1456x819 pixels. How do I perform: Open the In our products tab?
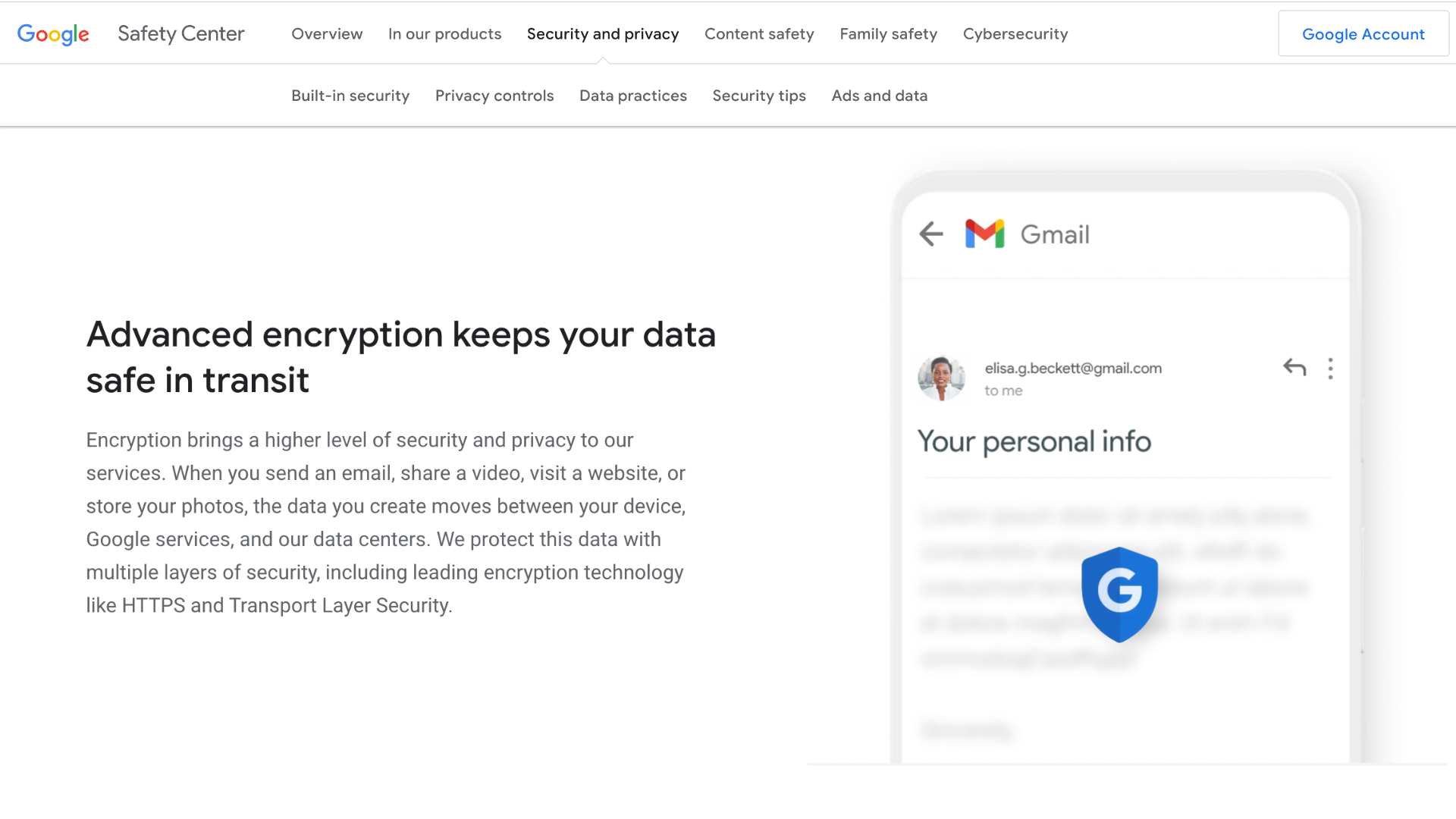pos(444,34)
